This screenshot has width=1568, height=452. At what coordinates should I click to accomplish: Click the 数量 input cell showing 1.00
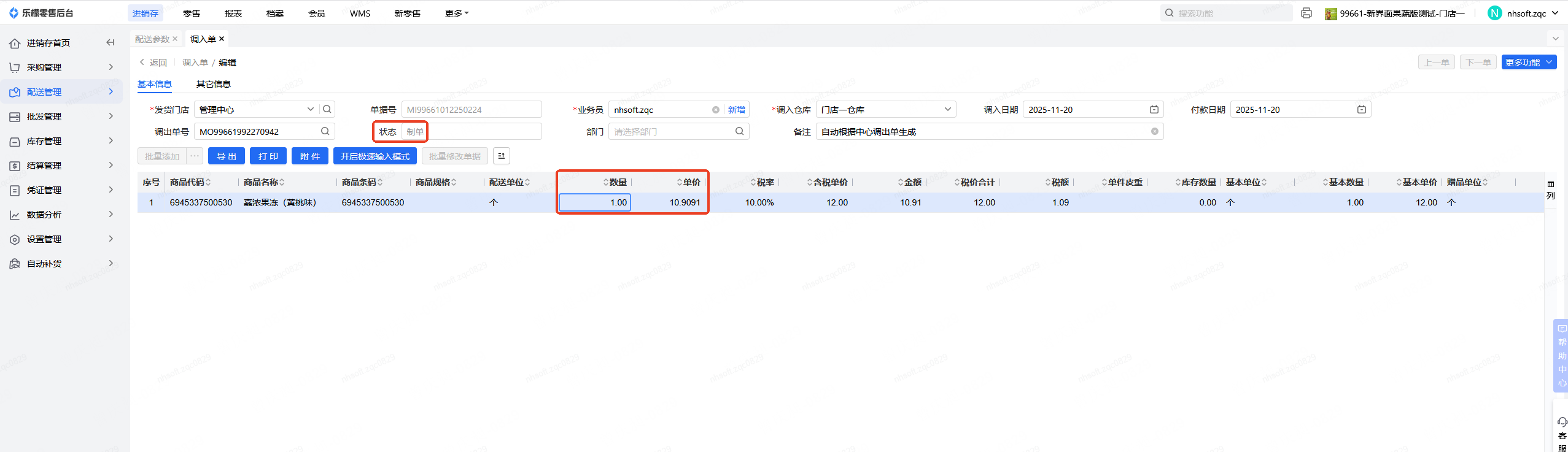[x=595, y=202]
